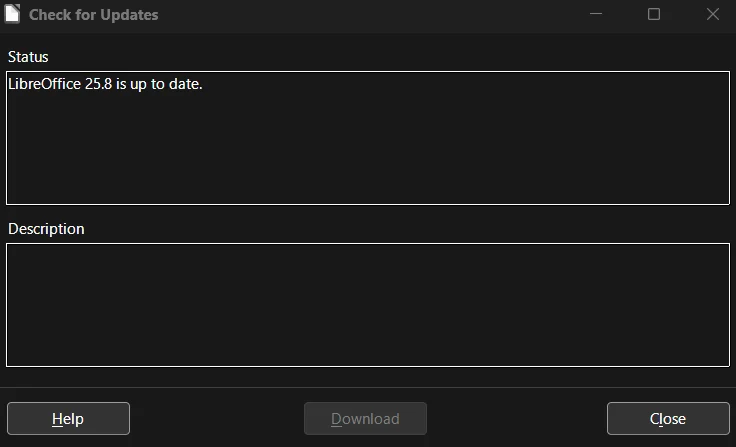
Task: Select the Description label
Action: tap(46, 229)
